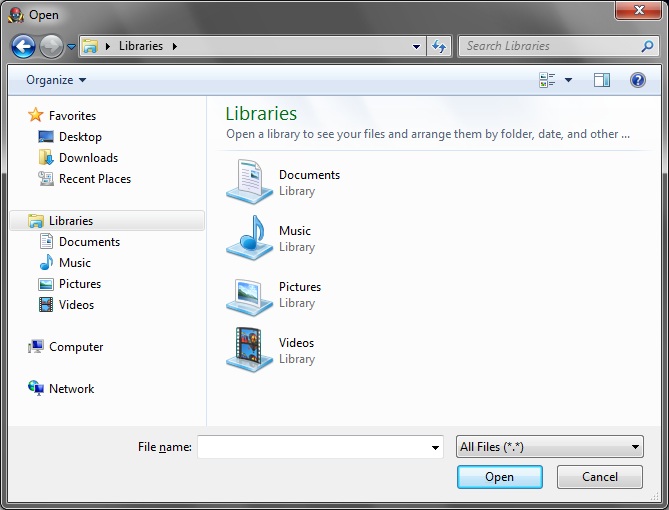Select Documents Library label in file list
Screen dimensions: 669x510
point(309,183)
